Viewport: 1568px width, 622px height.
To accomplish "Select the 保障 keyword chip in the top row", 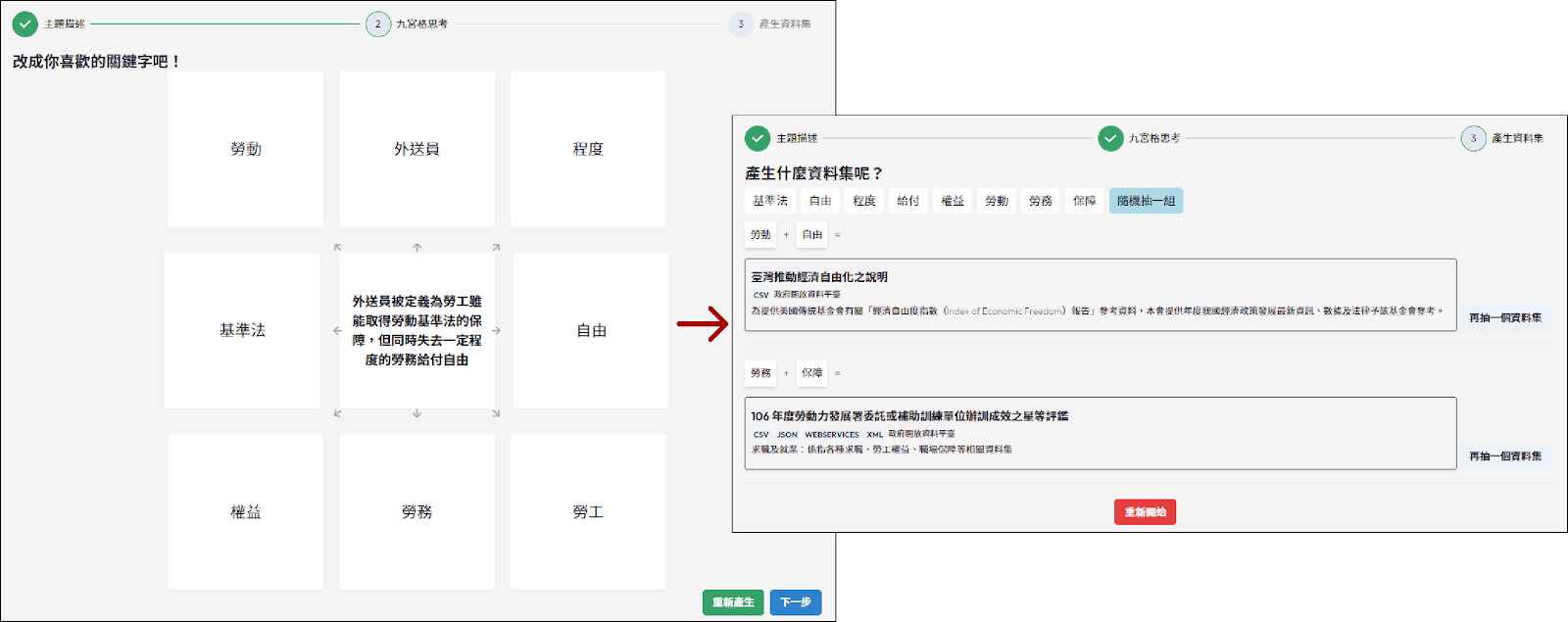I will pyautogui.click(x=1084, y=201).
